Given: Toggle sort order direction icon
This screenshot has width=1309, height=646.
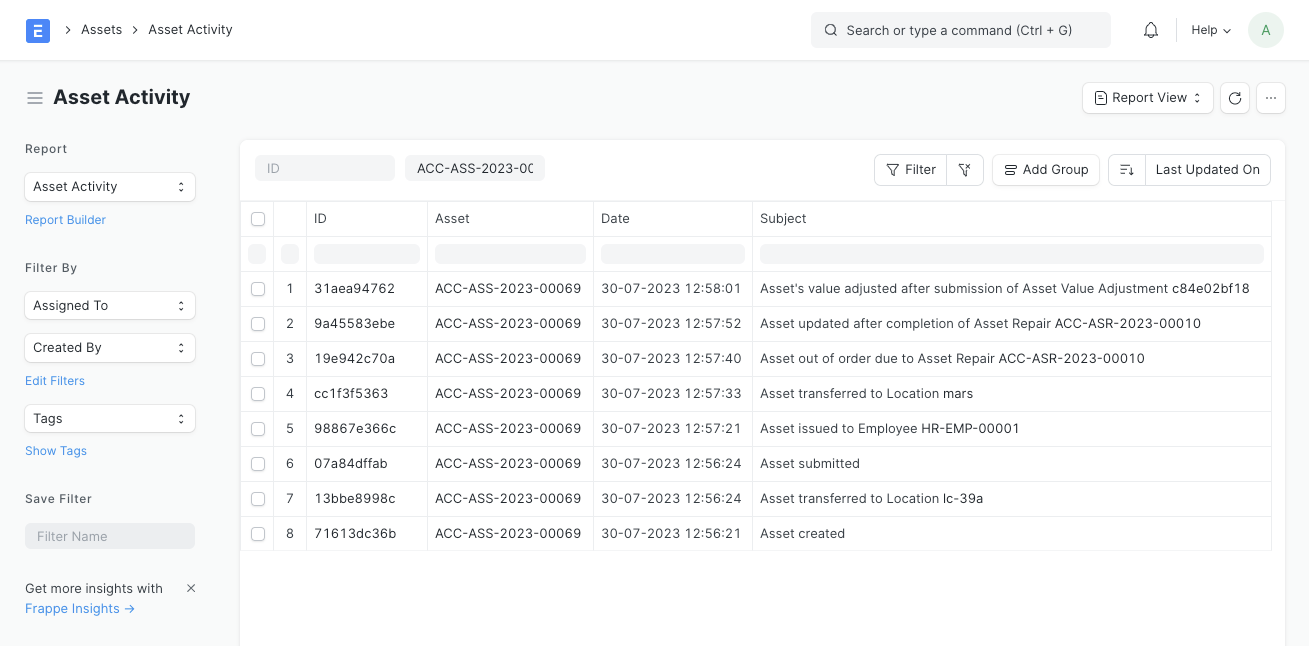Looking at the screenshot, I should click(x=1127, y=170).
